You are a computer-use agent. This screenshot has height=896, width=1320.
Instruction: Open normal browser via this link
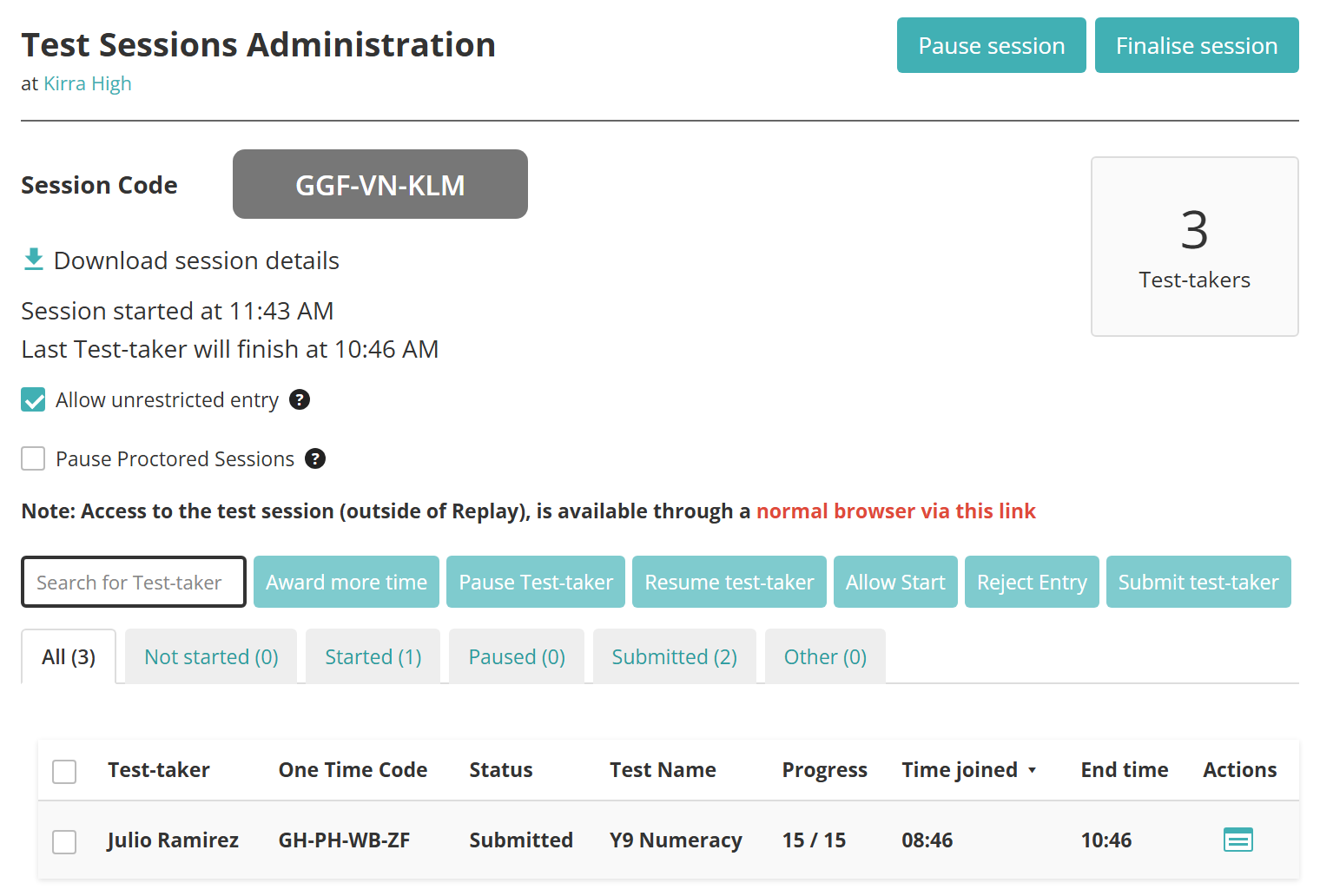click(x=896, y=511)
